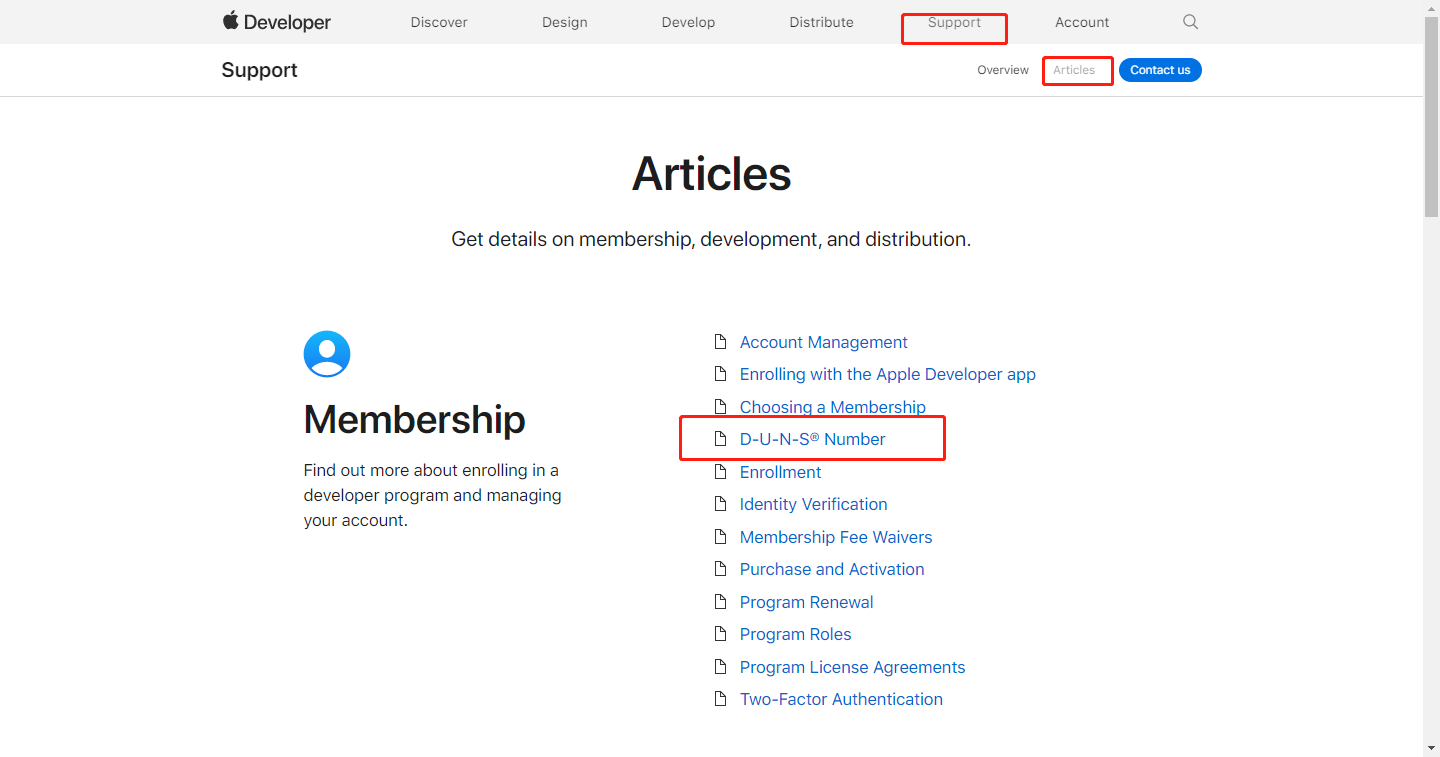Viewport: 1440px width, 757px height.
Task: Click document icon beside Two-Factor Authentication
Action: coord(720,699)
